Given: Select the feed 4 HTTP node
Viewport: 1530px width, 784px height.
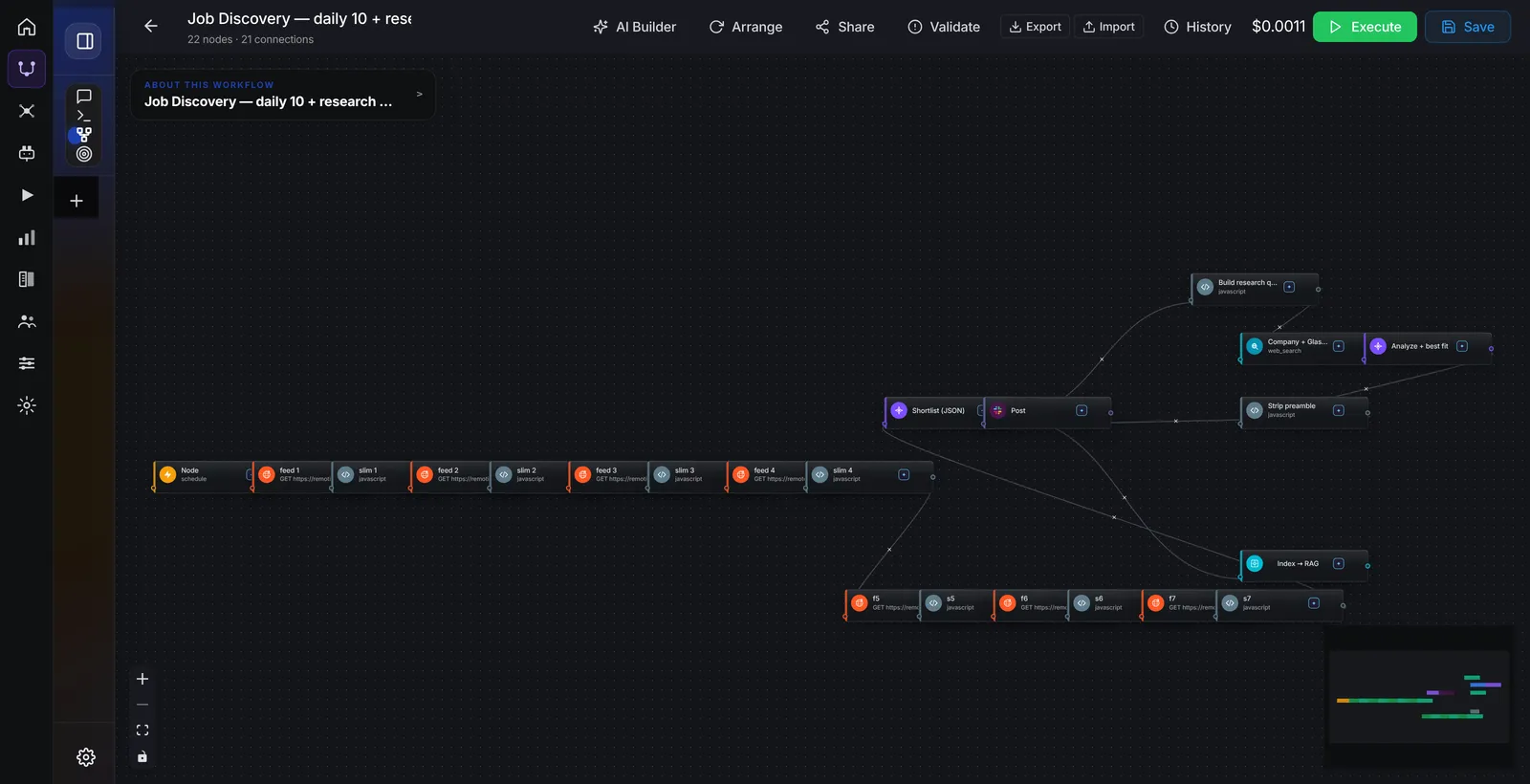Looking at the screenshot, I should (x=767, y=475).
